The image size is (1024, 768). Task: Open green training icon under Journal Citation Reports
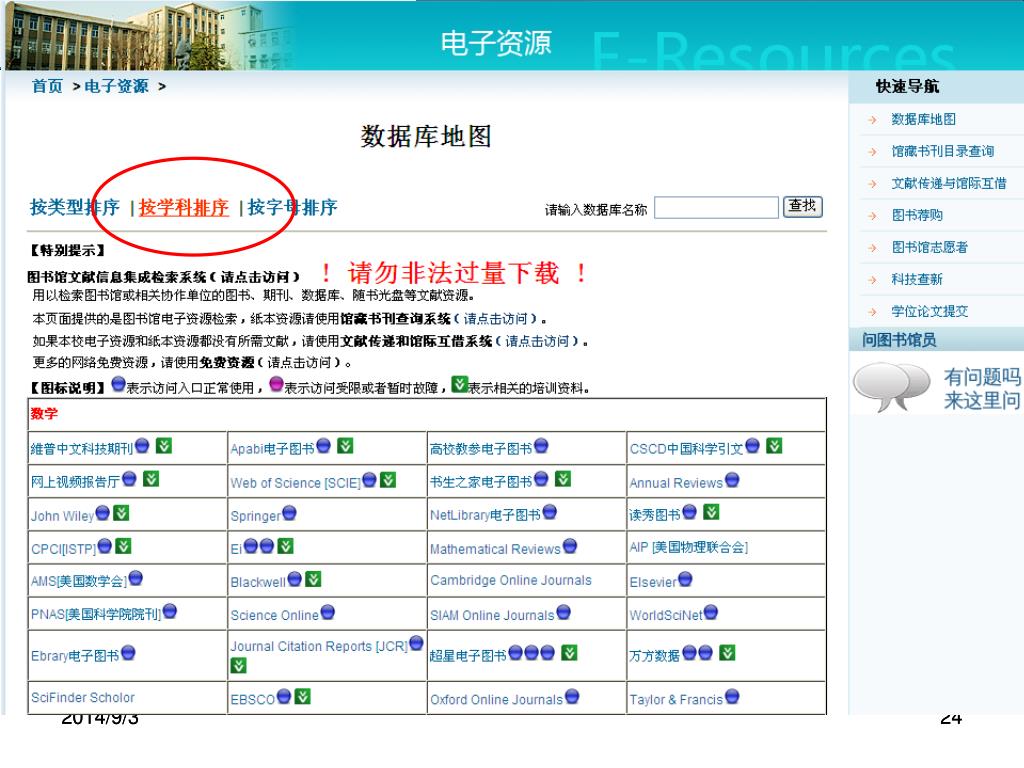(x=239, y=665)
